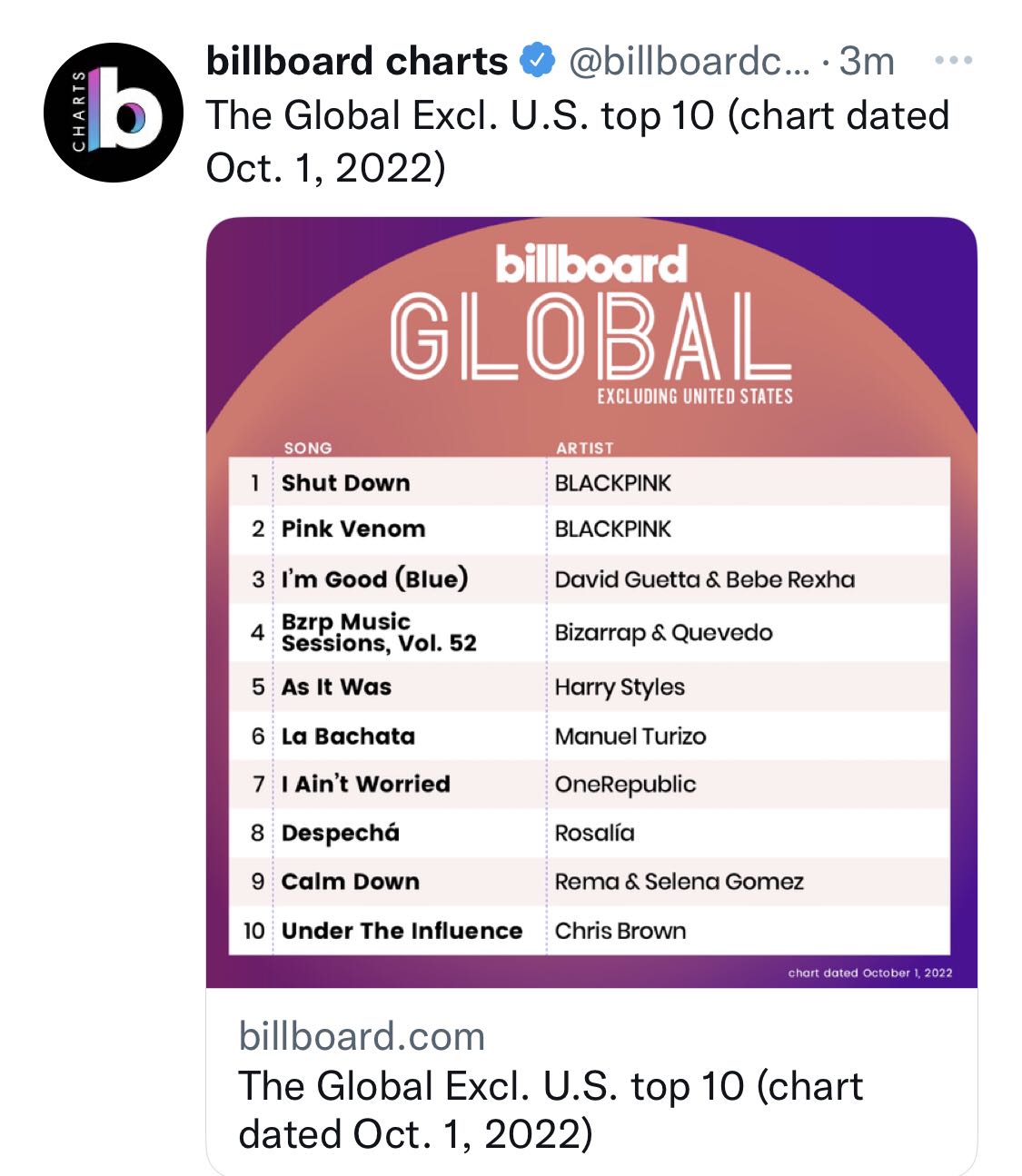Click the Bzrp Music Sessions, Vol. 52 row
This screenshot has height=1176, width=1022.
click(590, 632)
